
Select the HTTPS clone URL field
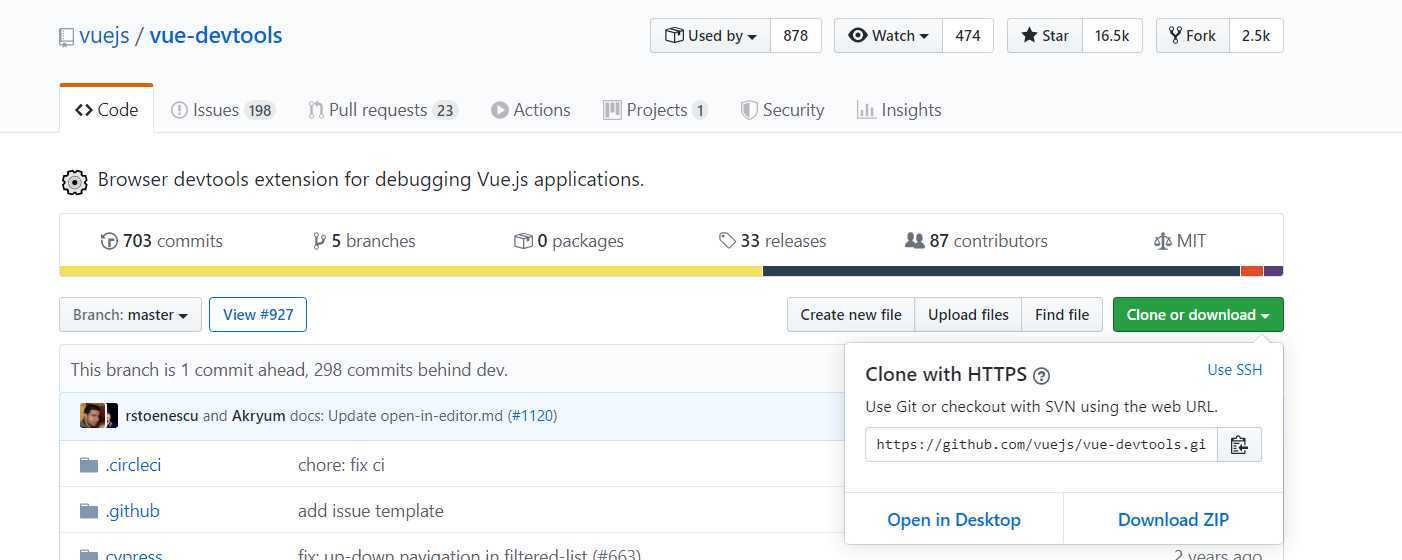[x=1041, y=445]
